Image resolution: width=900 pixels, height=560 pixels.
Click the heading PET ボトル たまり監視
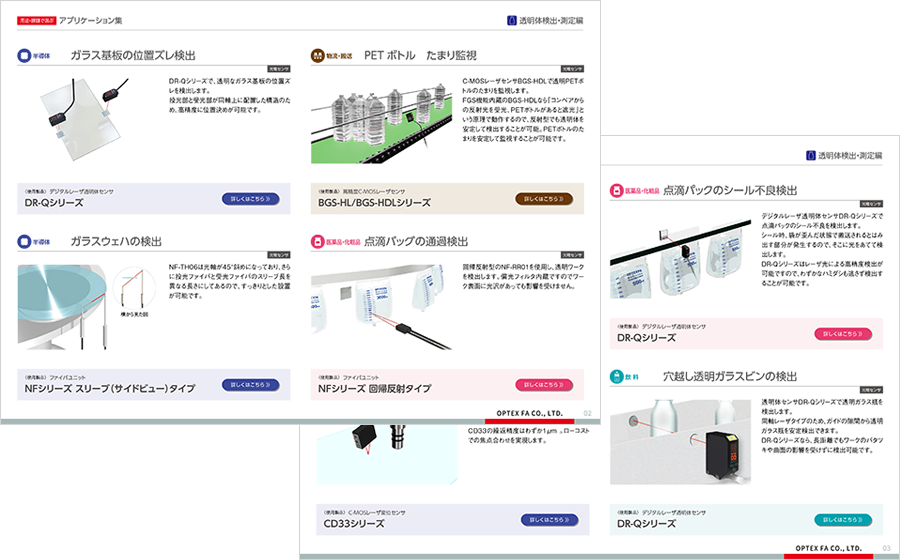coord(420,56)
